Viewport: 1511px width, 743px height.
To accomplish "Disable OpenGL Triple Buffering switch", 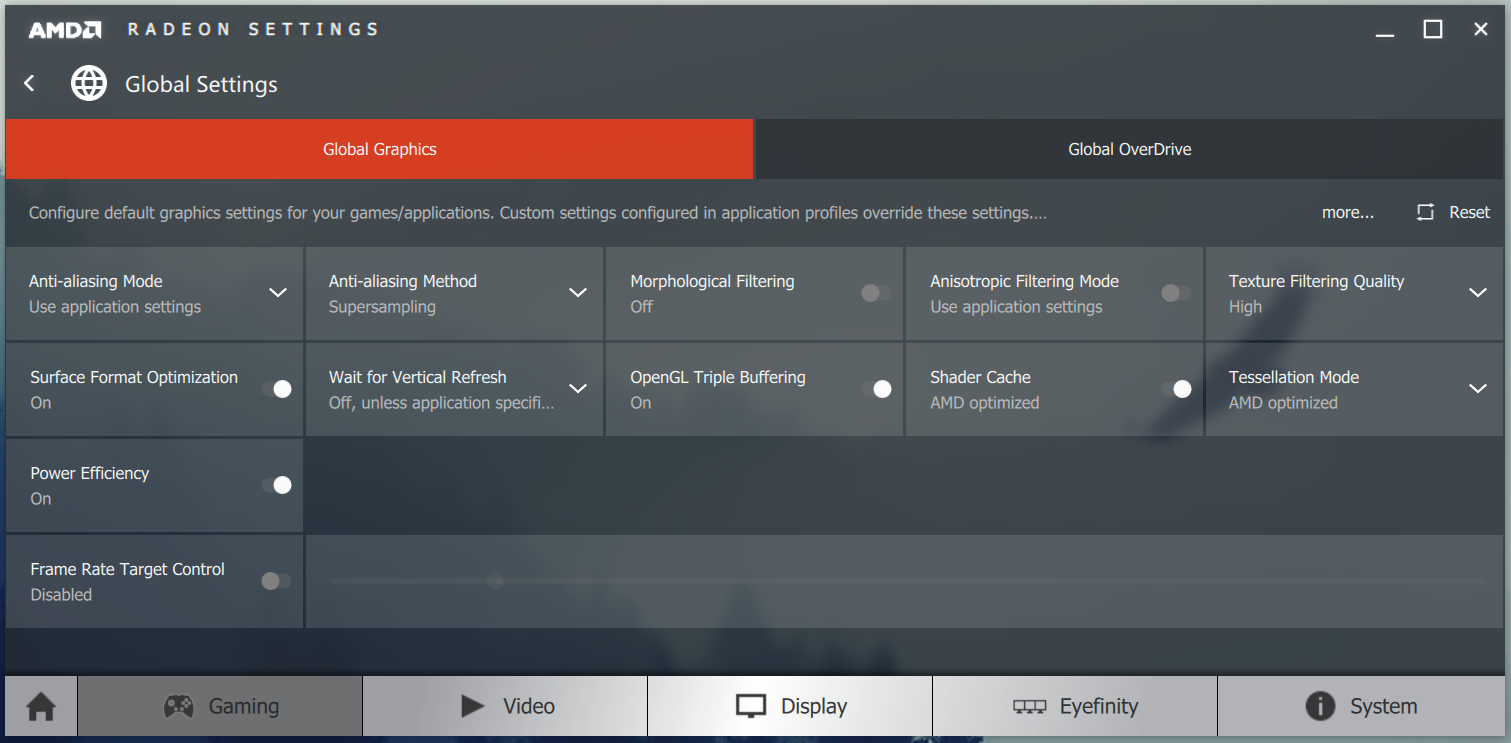I will [x=877, y=389].
